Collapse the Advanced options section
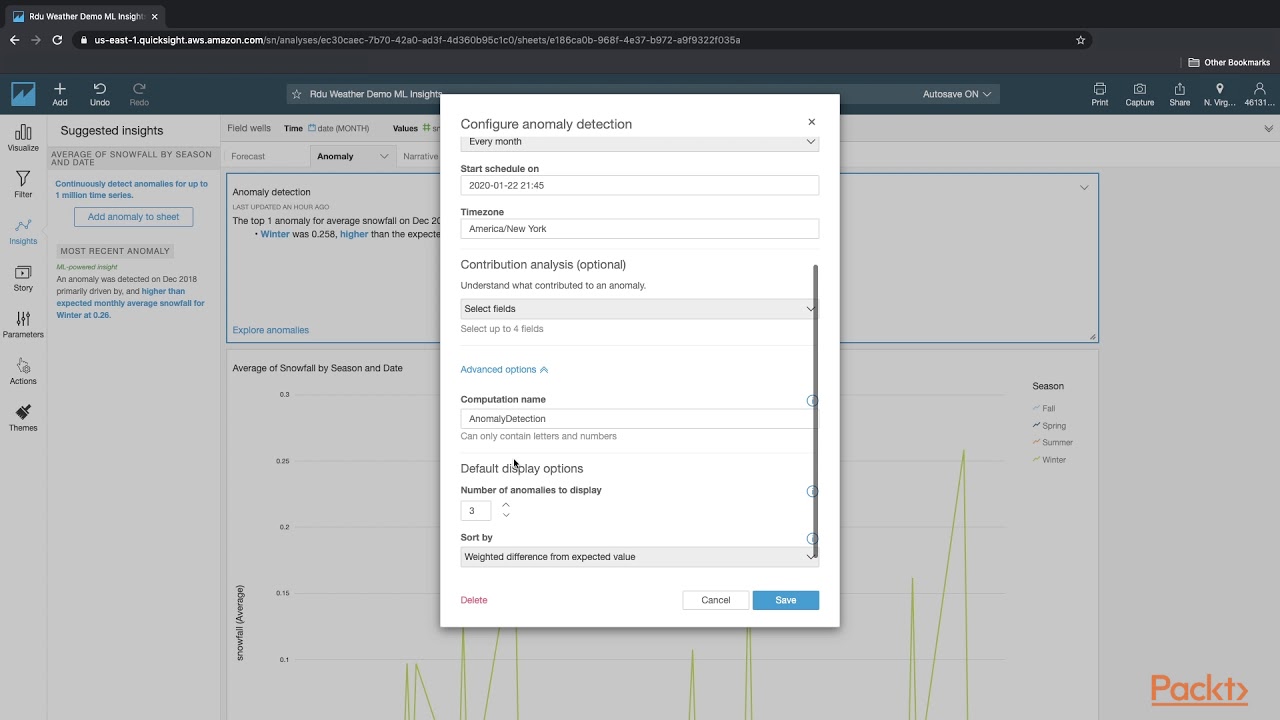This screenshot has width=1280, height=720. [504, 370]
